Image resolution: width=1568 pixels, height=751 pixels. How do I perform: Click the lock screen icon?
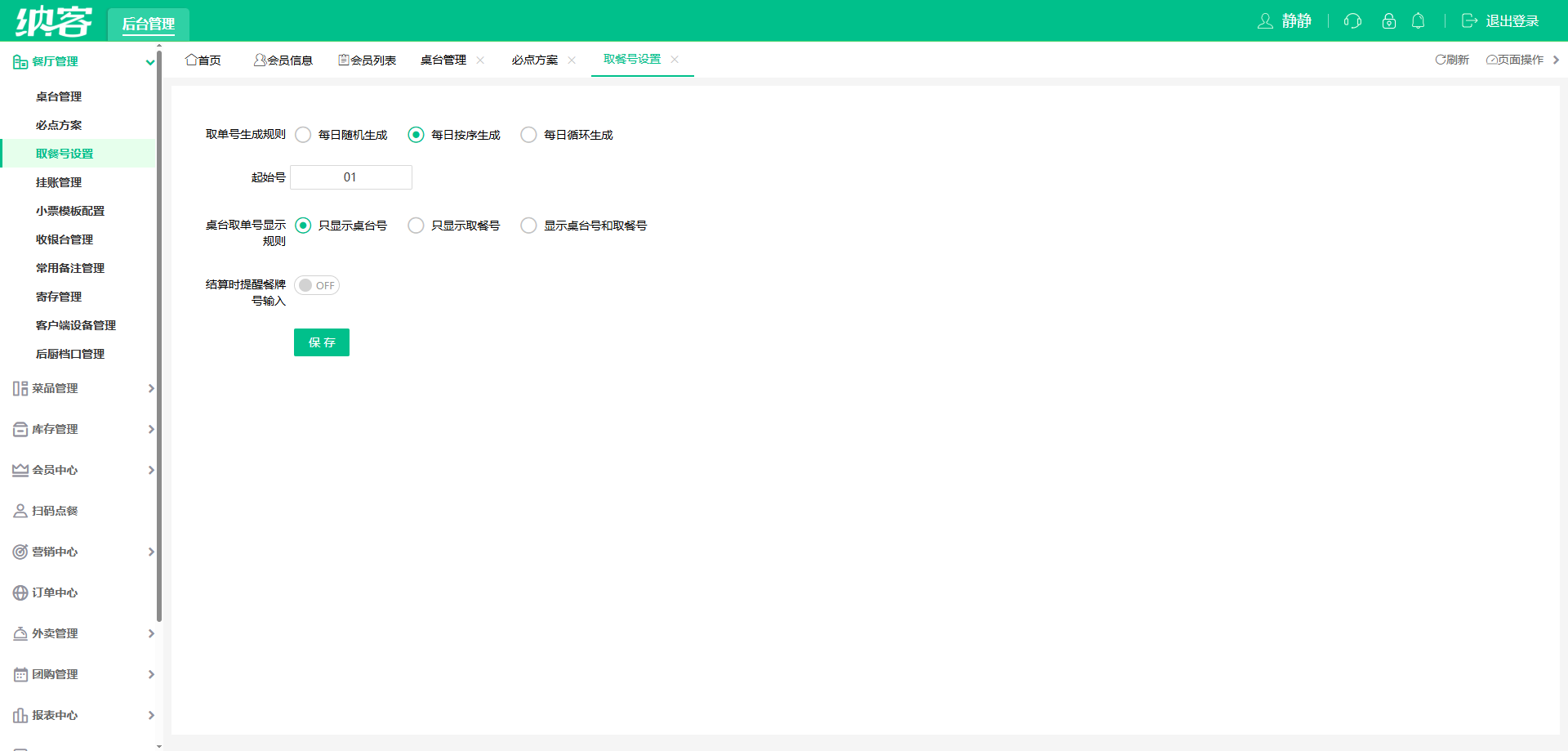(1388, 21)
